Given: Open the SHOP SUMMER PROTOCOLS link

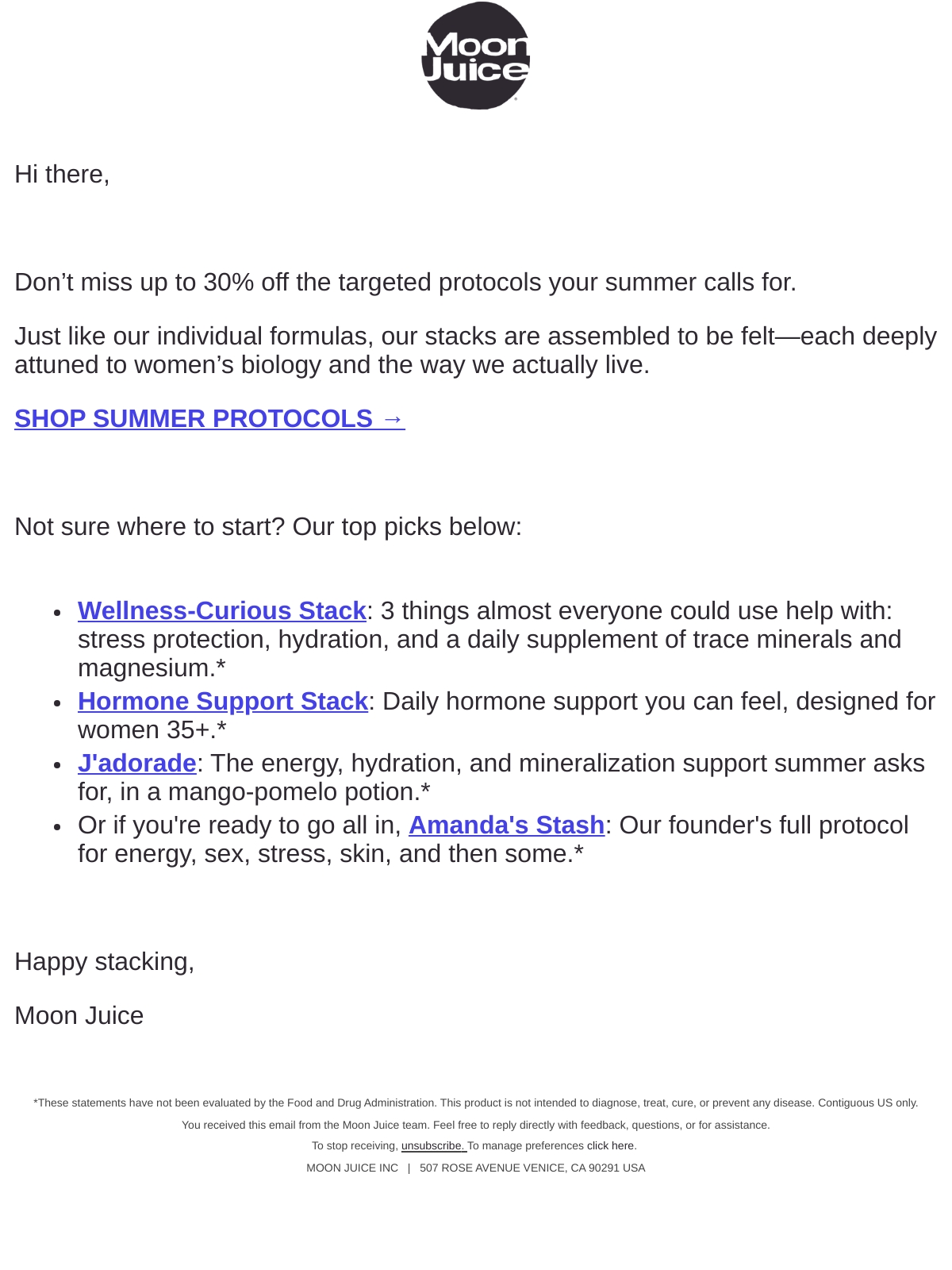Looking at the screenshot, I should click(209, 418).
